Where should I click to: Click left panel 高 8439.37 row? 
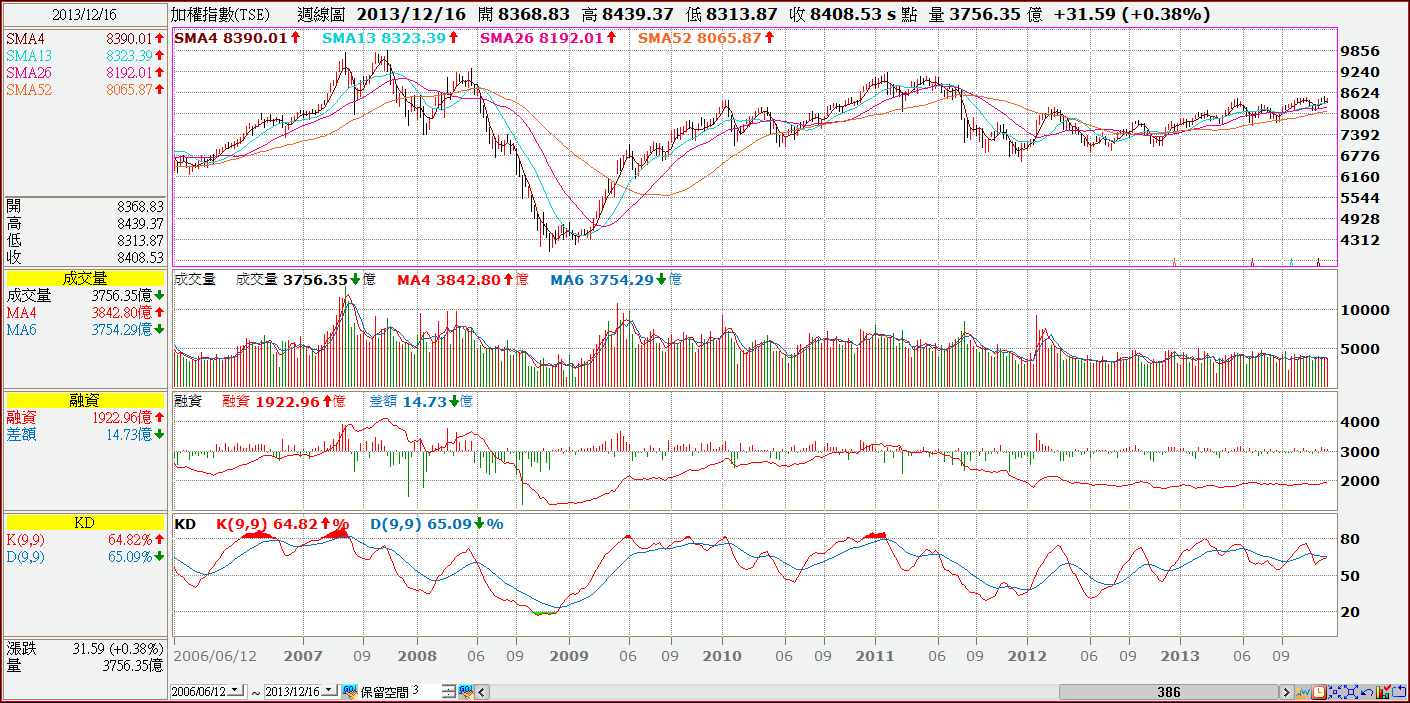pyautogui.click(x=84, y=223)
